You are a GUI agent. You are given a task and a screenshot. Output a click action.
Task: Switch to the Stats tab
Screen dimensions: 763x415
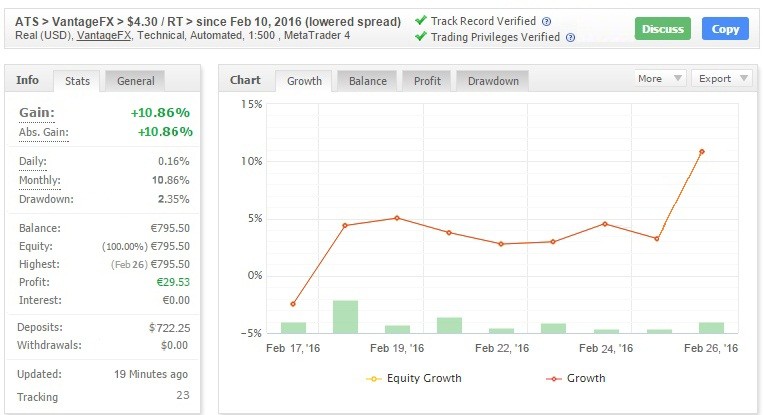(x=77, y=80)
